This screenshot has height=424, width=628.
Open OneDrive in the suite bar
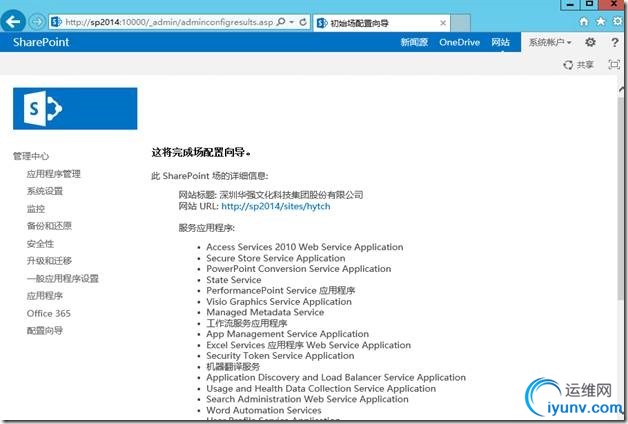coord(459,42)
